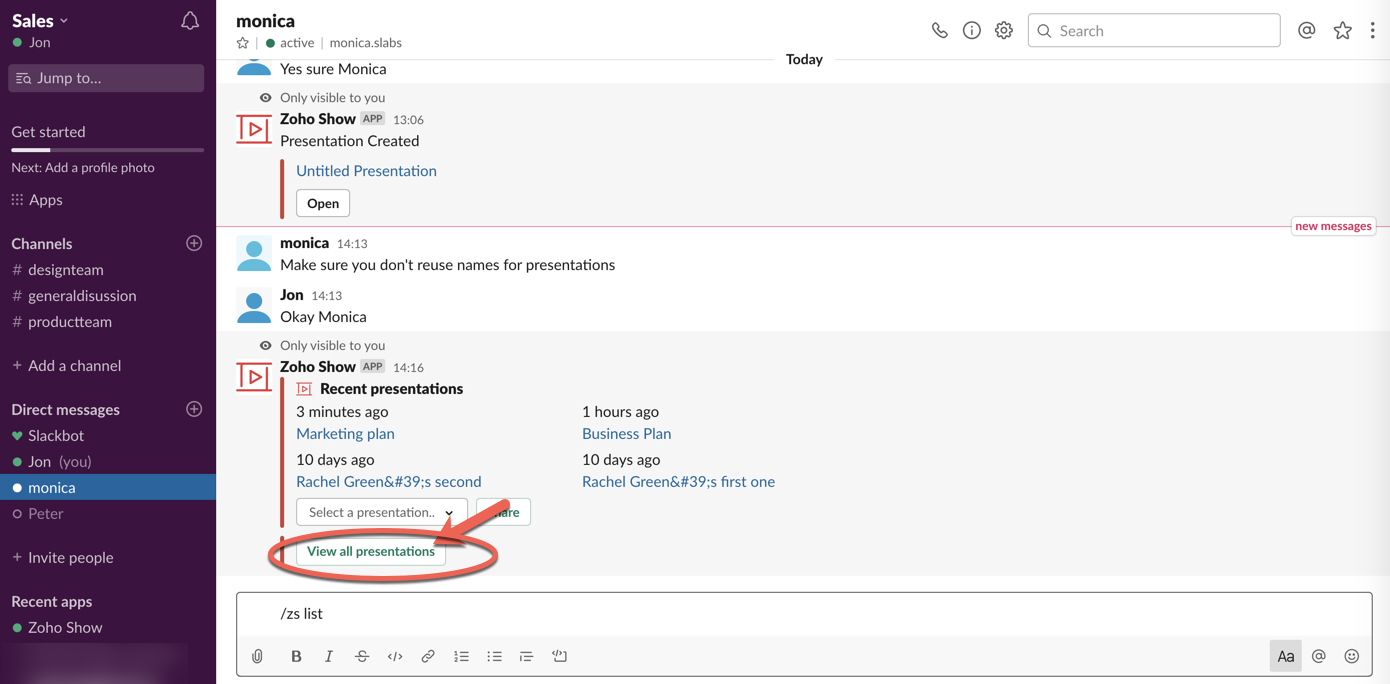Star the monica conversation
The height and width of the screenshot is (684, 1390).
coord(242,43)
